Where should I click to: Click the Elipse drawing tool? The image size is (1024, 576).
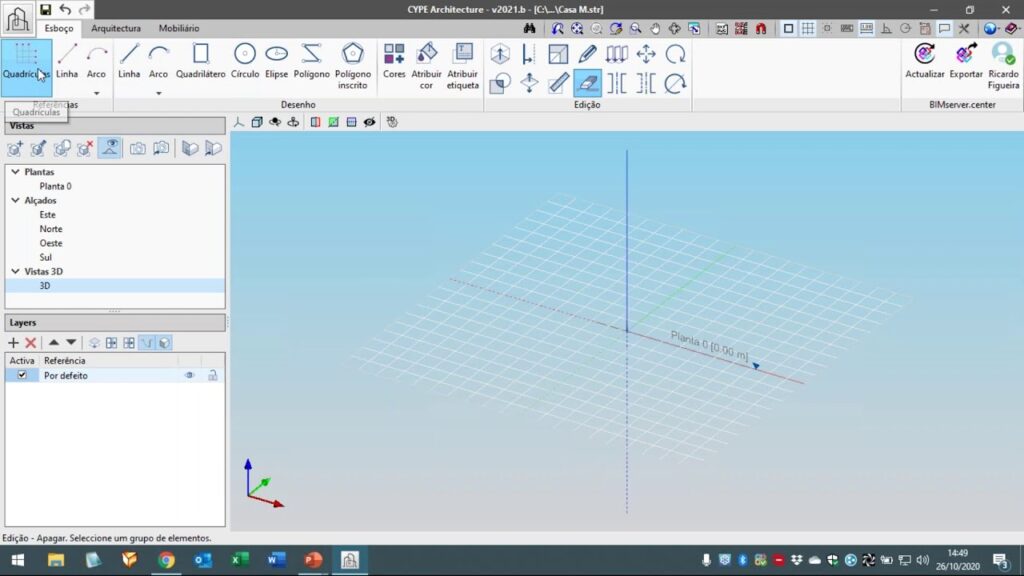[x=277, y=60]
